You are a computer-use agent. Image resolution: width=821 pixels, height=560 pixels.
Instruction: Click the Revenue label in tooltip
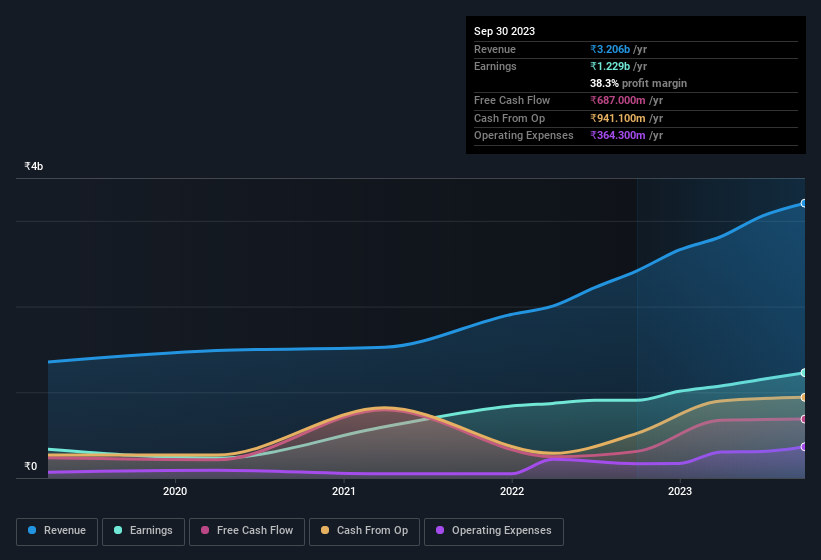pos(495,49)
